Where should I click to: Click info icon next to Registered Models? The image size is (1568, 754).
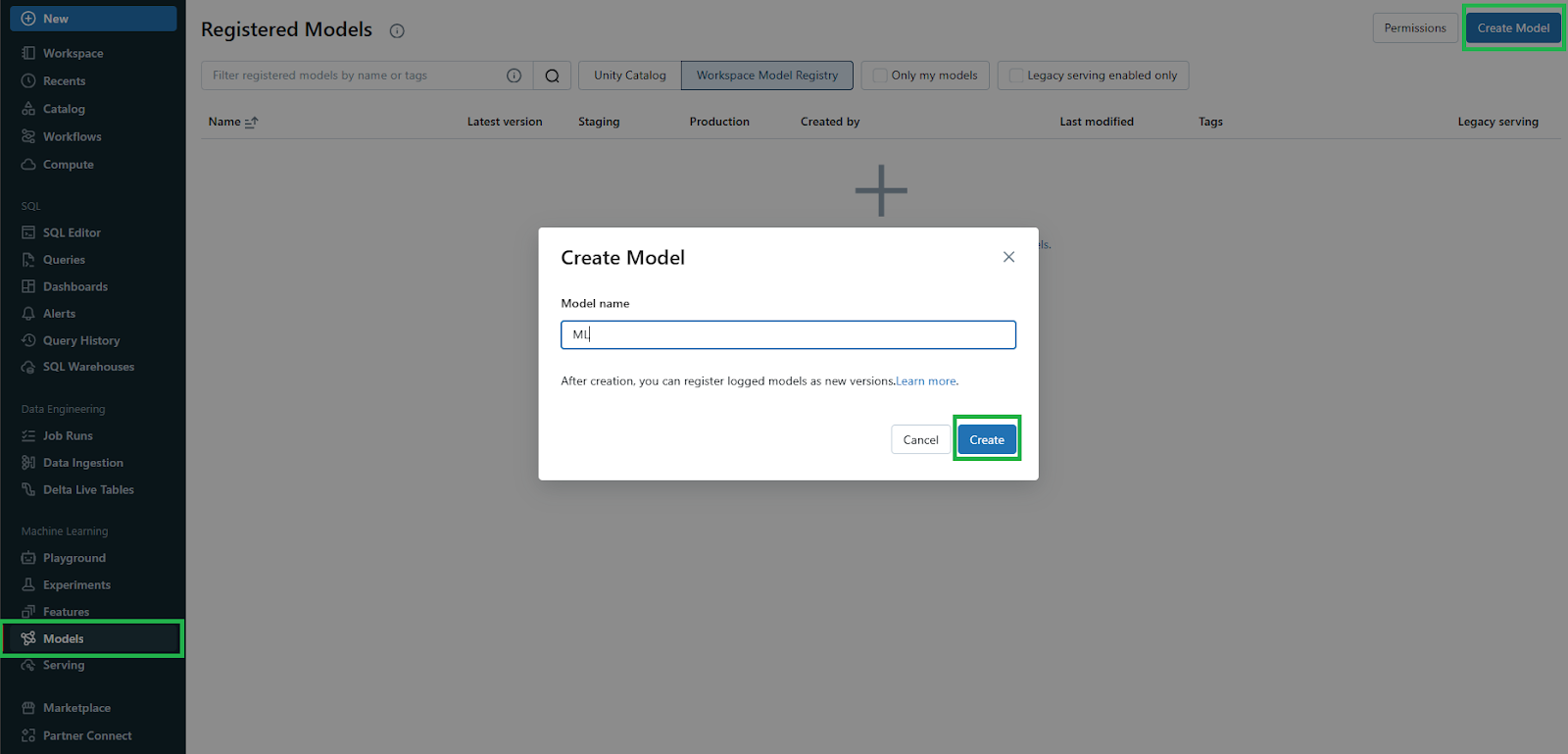(397, 30)
